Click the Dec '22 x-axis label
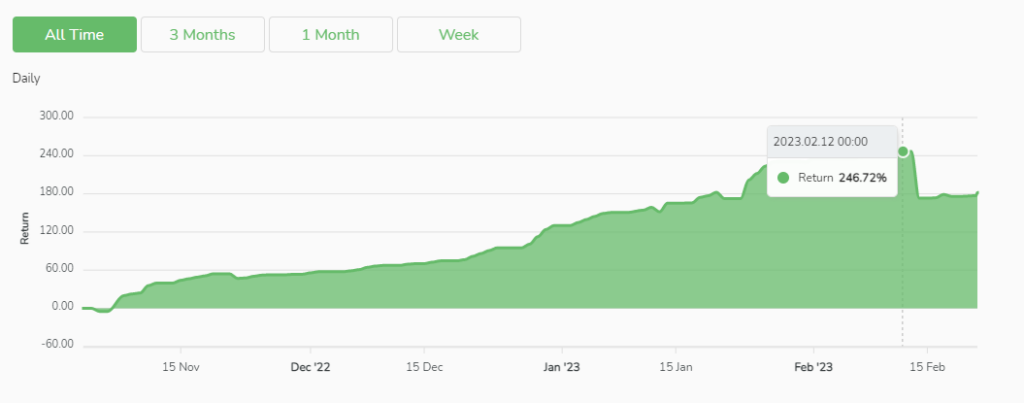 click(x=310, y=367)
